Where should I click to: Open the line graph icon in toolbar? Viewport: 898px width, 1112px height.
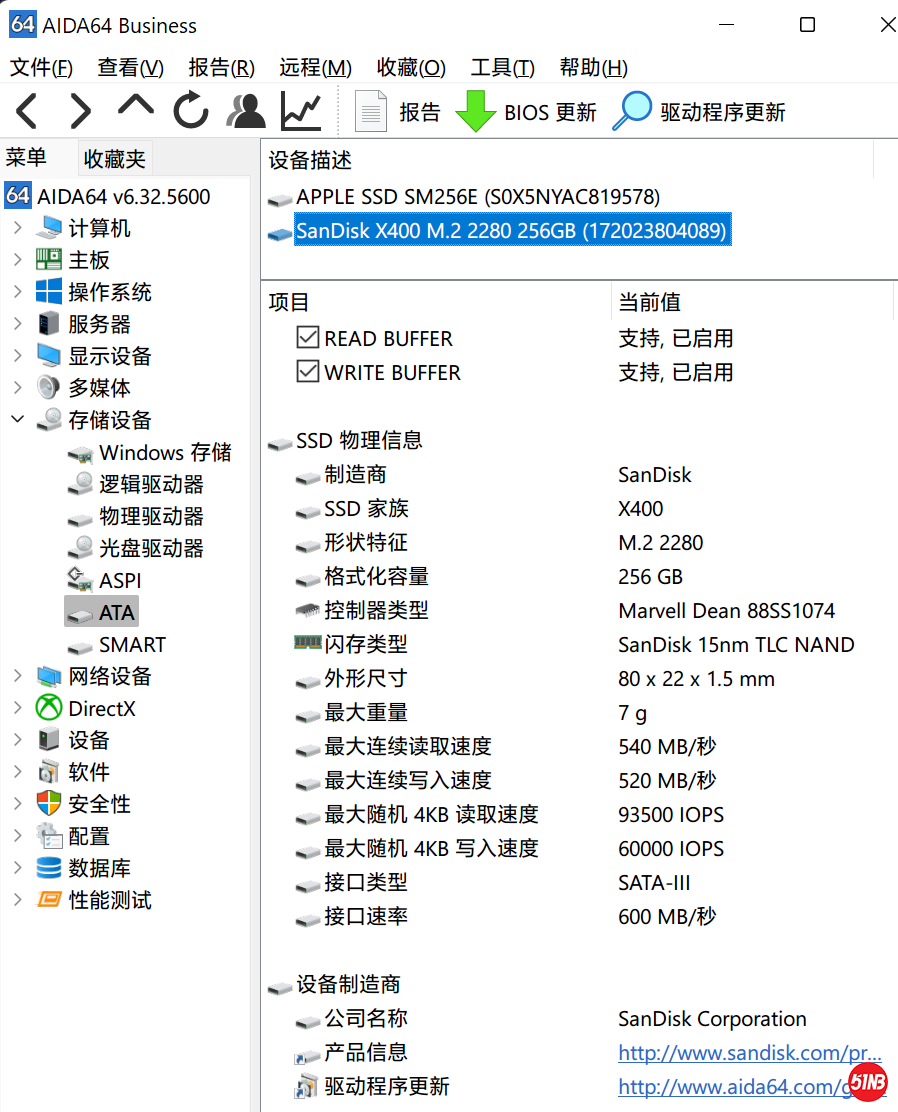point(300,111)
